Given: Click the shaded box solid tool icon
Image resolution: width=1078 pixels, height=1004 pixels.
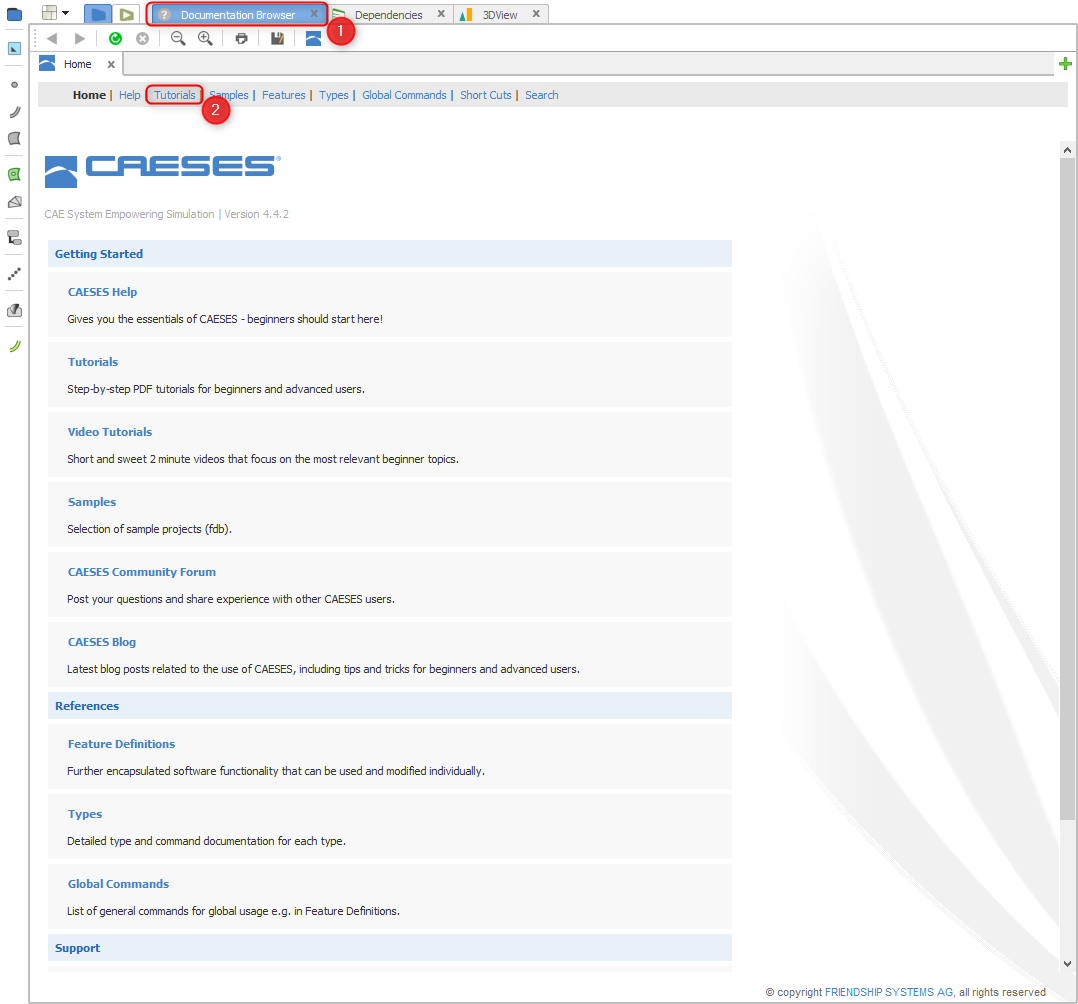Looking at the screenshot, I should pos(14,310).
